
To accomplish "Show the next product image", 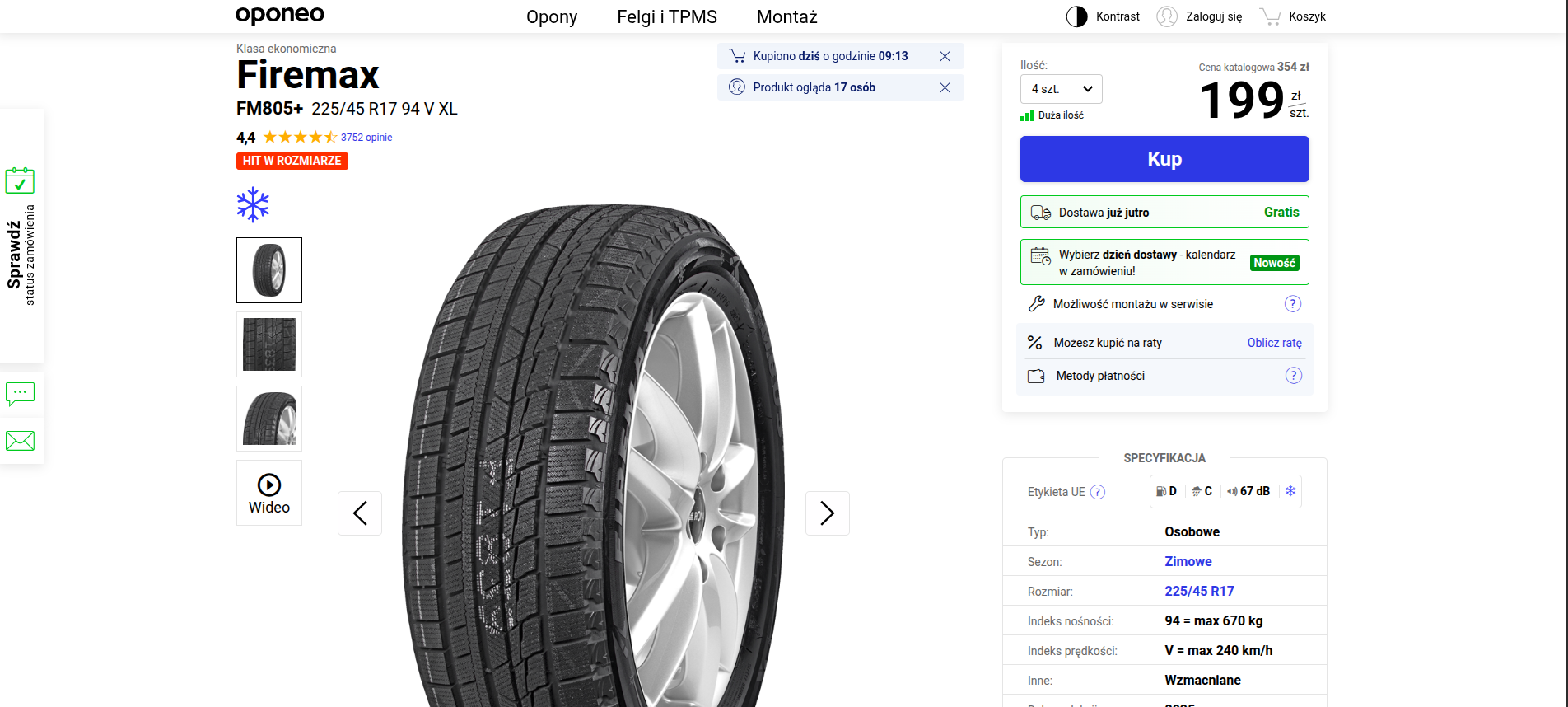I will (x=828, y=513).
